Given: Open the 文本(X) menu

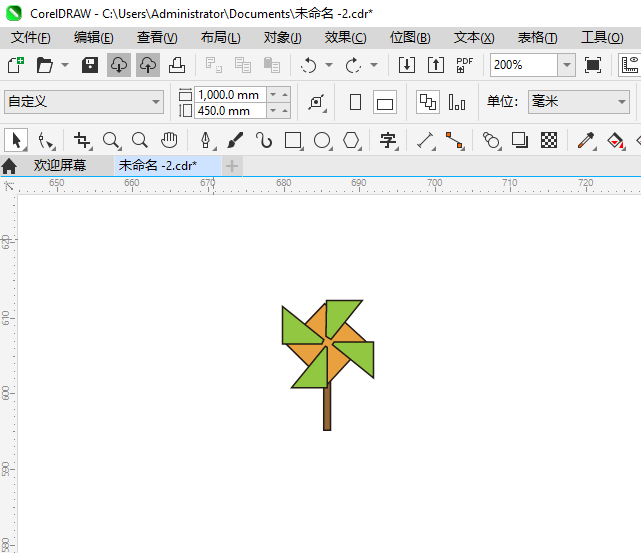Looking at the screenshot, I should (474, 38).
